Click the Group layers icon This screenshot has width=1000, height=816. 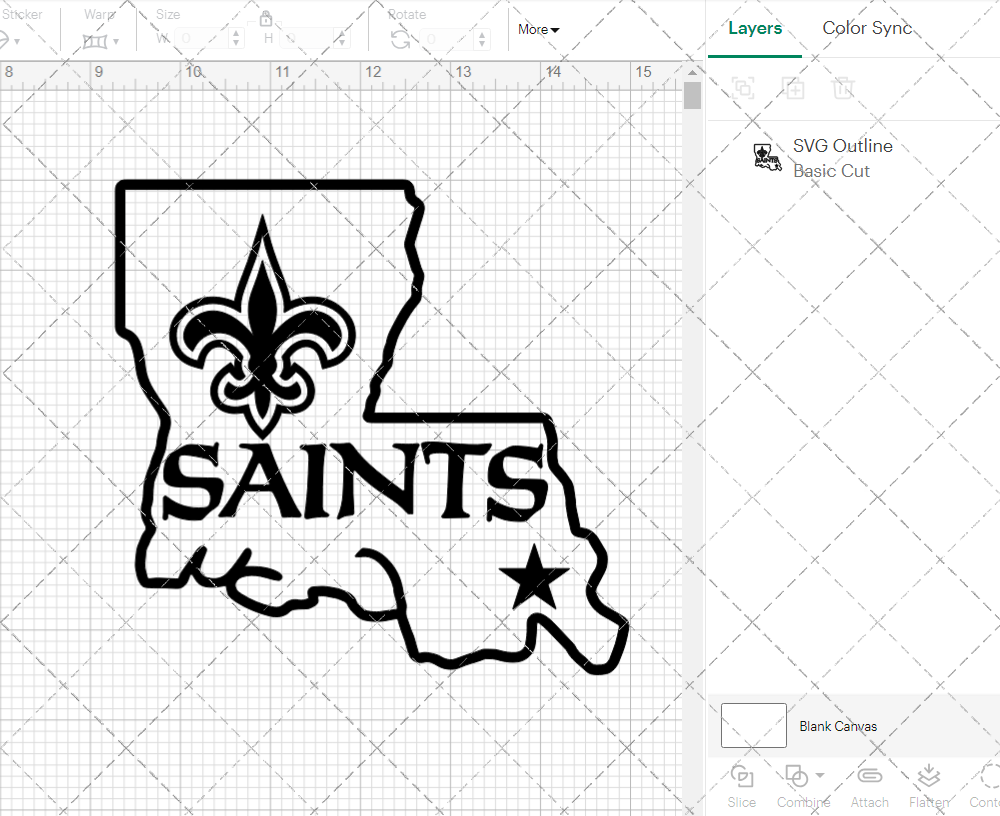(743, 89)
